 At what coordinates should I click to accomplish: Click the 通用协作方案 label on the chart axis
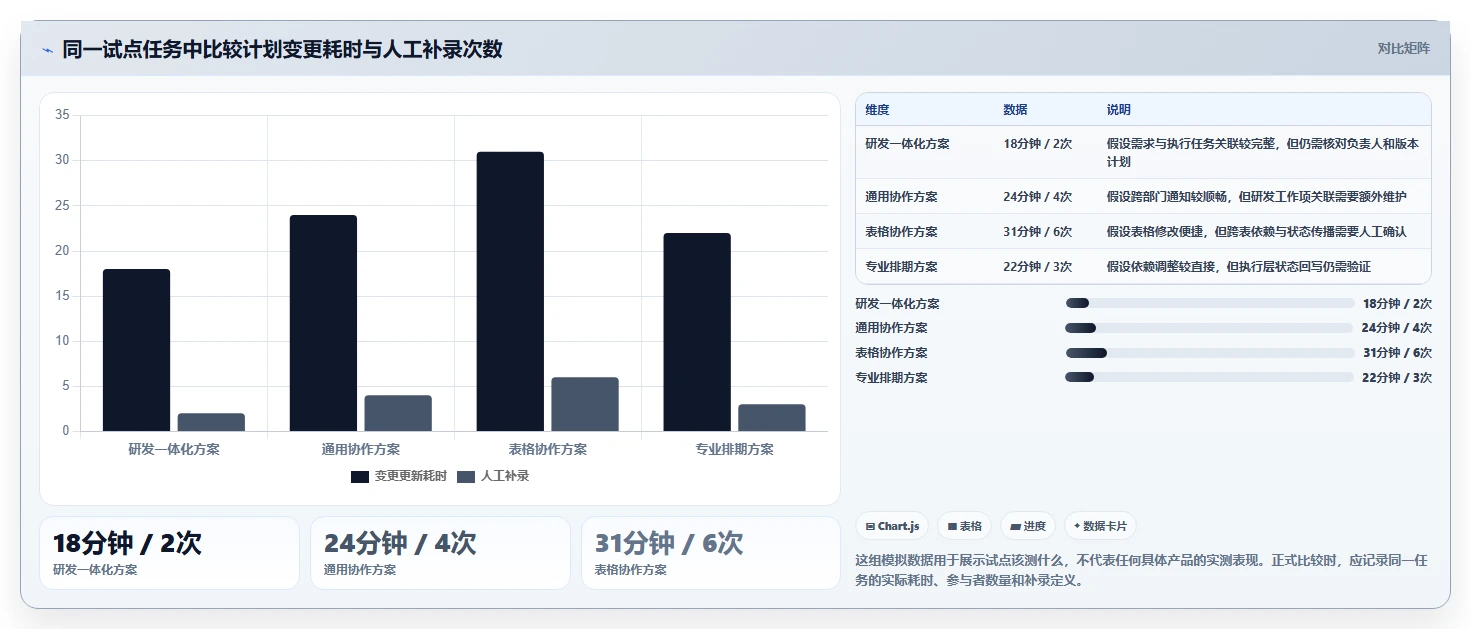pyautogui.click(x=361, y=449)
